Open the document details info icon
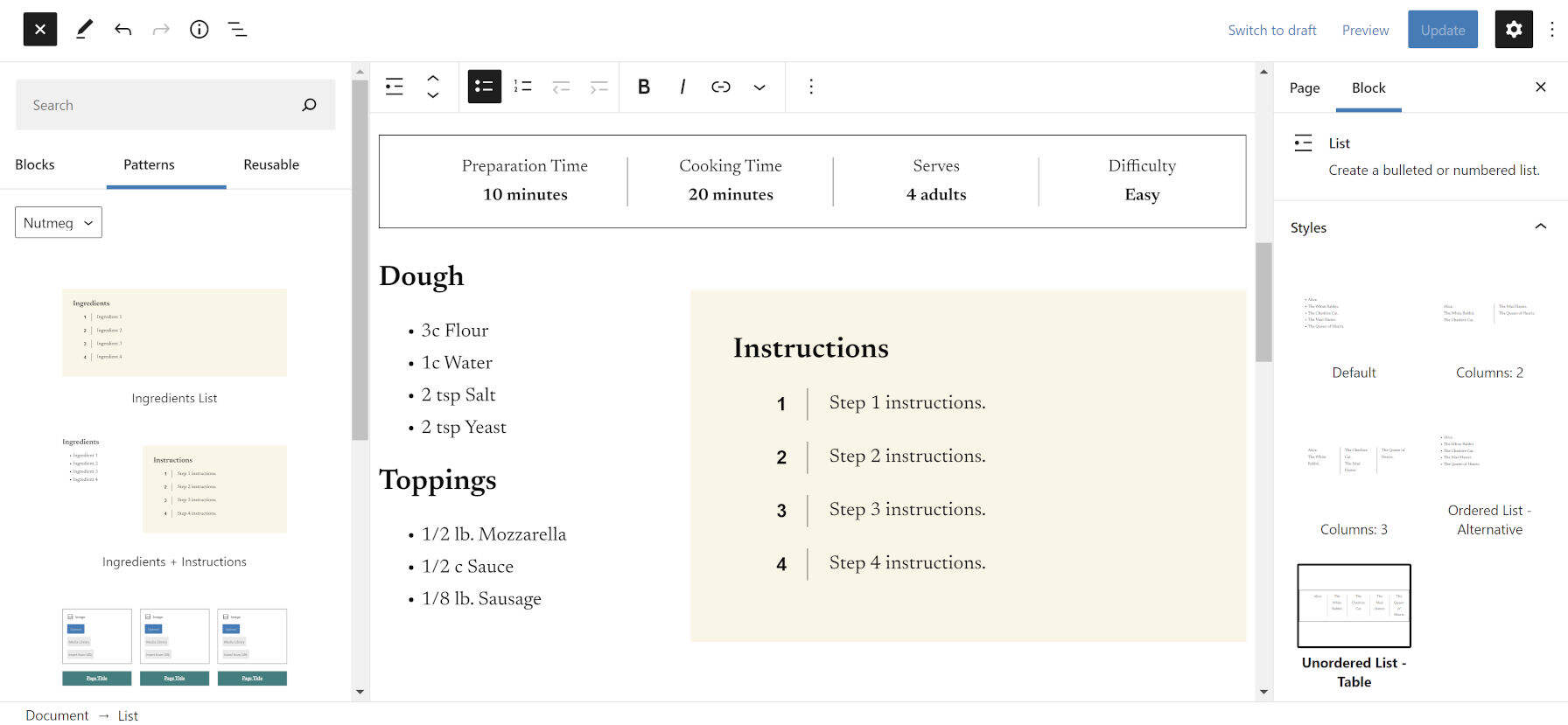Screen dimensions: 1568x725 point(199,30)
